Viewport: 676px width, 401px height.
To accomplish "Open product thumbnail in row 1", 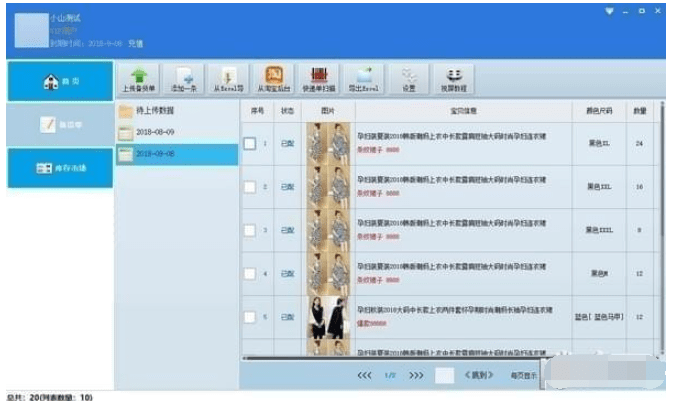I will click(x=328, y=144).
